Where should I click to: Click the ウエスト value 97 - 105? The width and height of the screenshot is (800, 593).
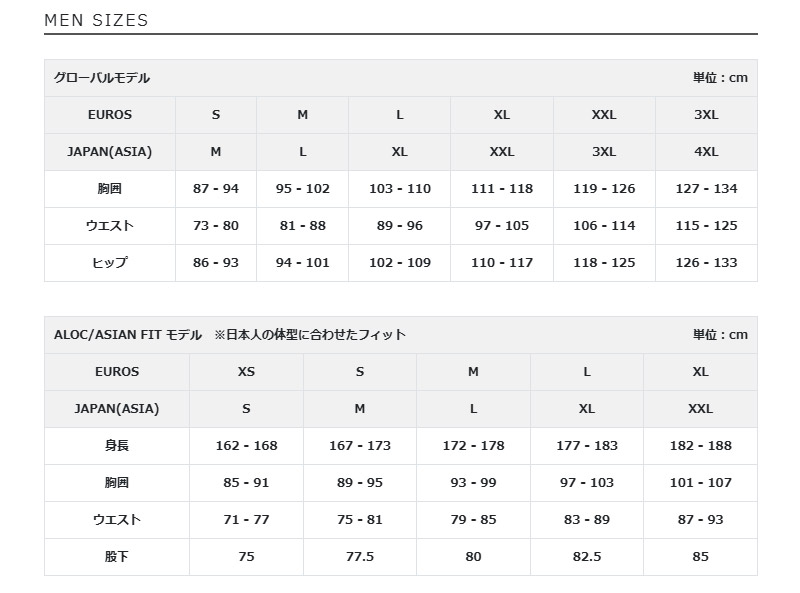(502, 226)
